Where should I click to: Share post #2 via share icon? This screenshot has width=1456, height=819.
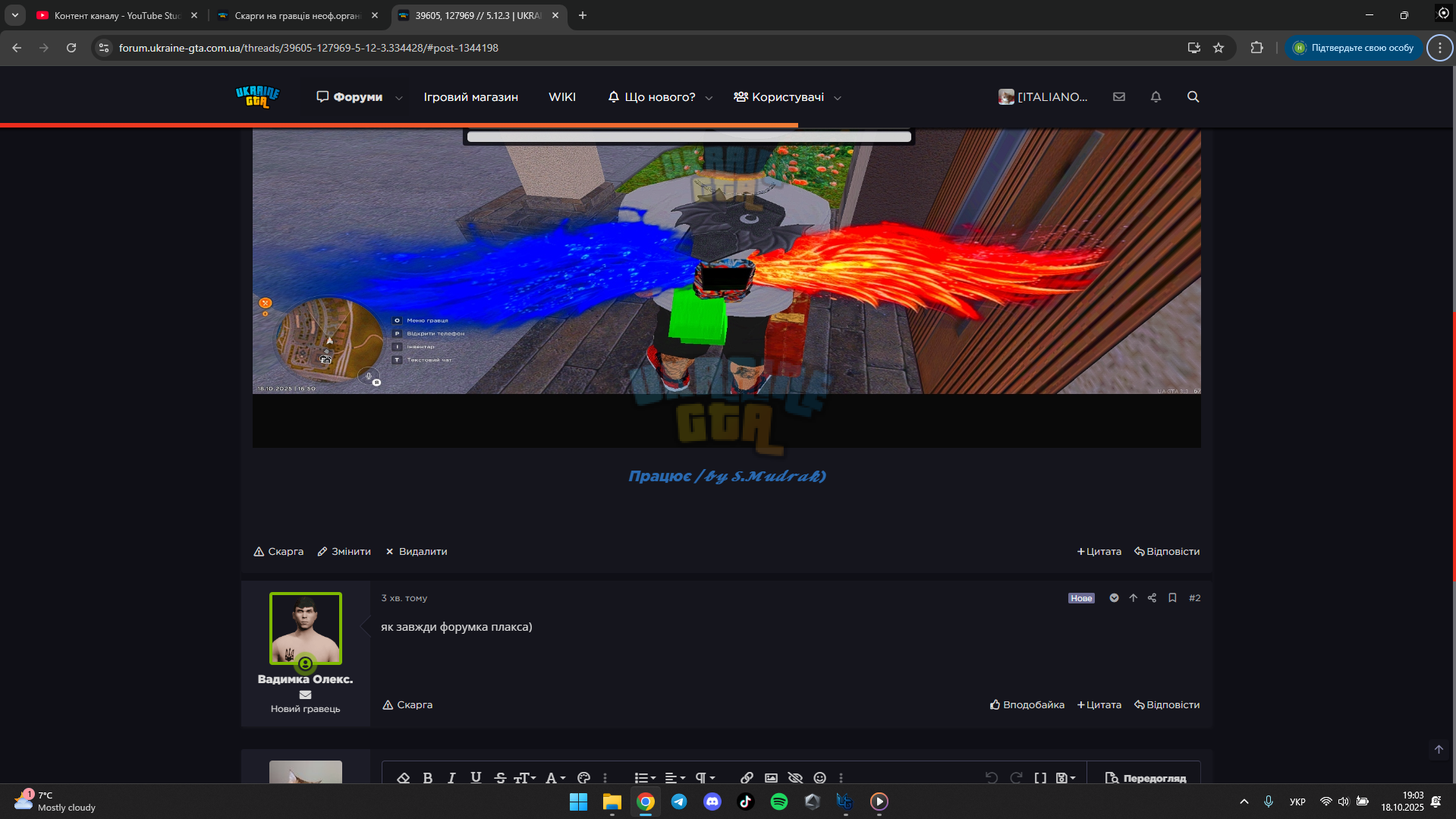(1153, 598)
